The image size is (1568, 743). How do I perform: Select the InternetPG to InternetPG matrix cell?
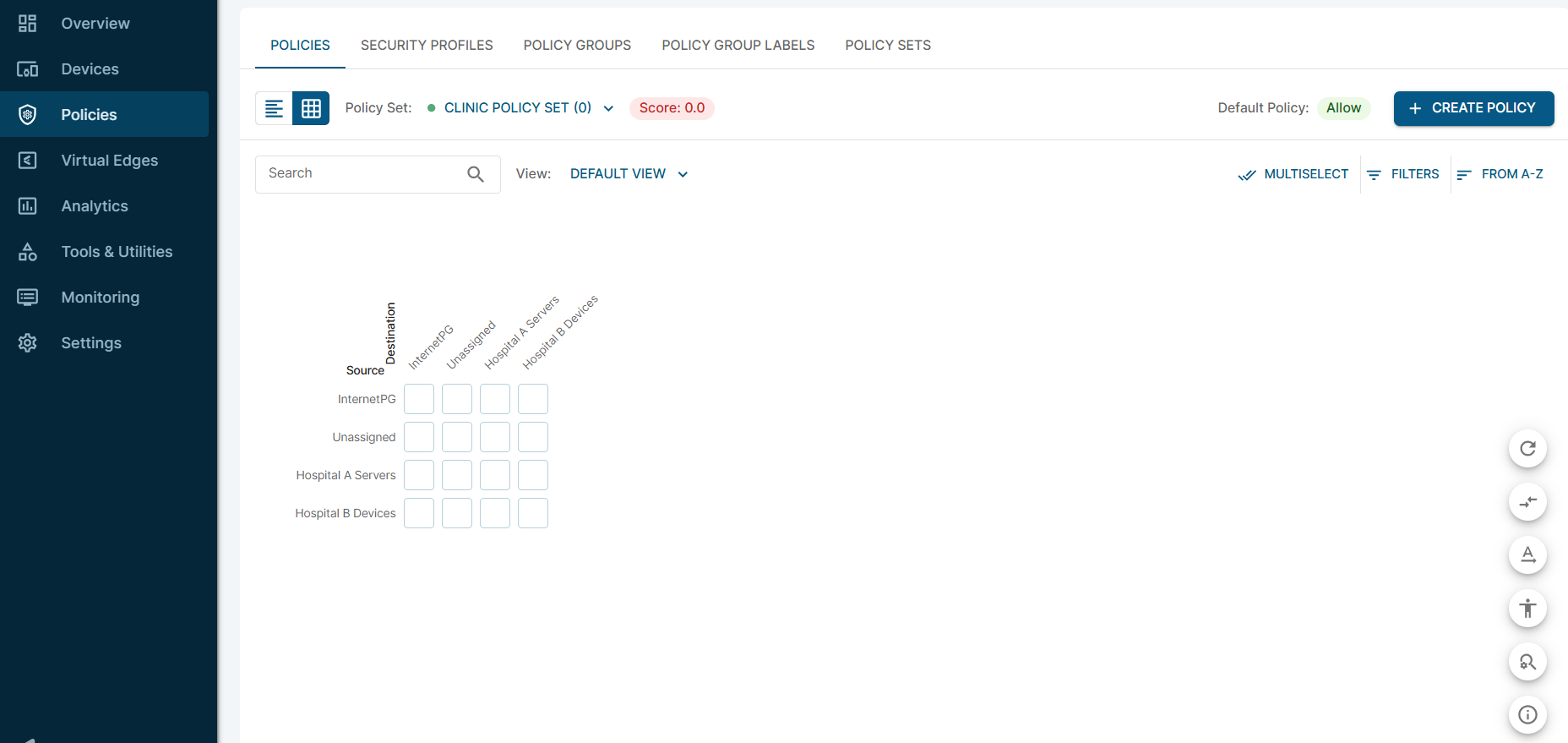[419, 399]
